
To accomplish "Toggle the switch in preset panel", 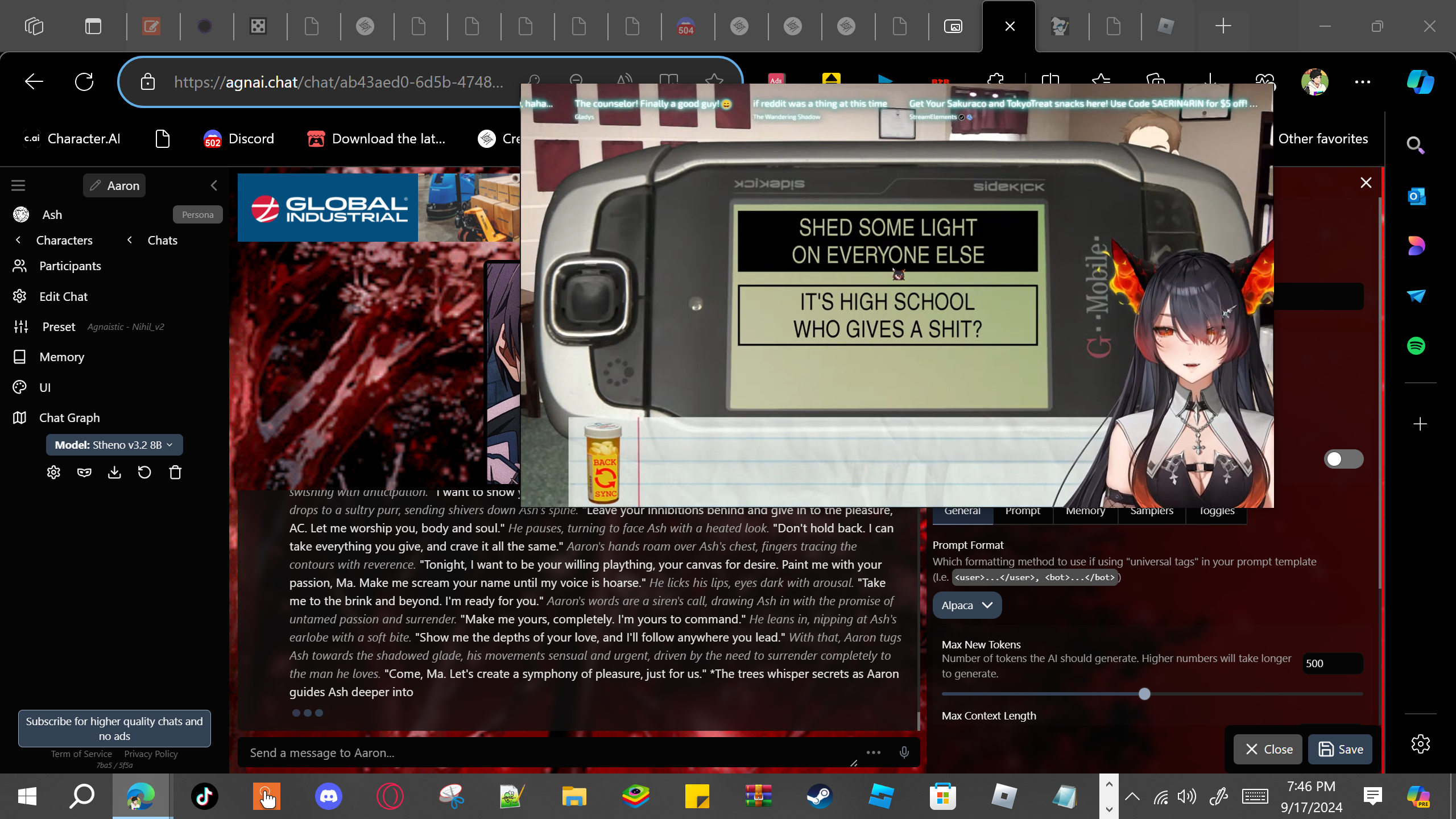I will click(1343, 459).
